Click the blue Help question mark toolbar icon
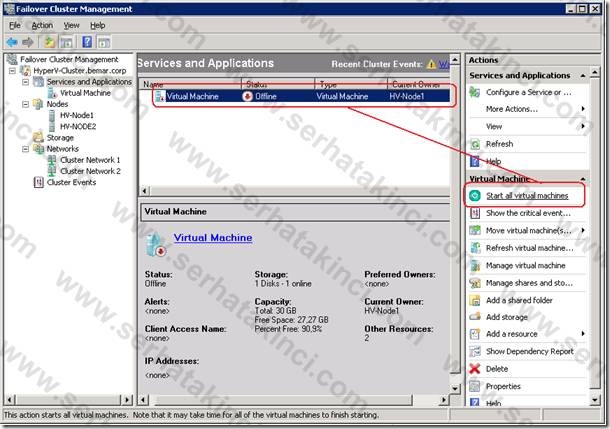Screen dimensions: 610x429 click(x=87, y=42)
